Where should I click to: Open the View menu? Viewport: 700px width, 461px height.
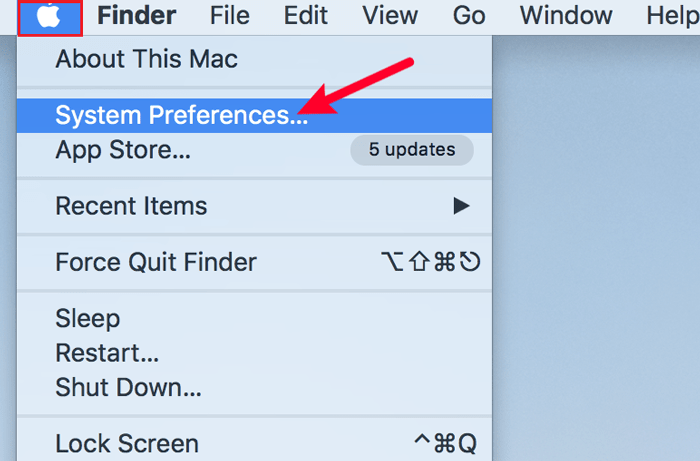[390, 16]
